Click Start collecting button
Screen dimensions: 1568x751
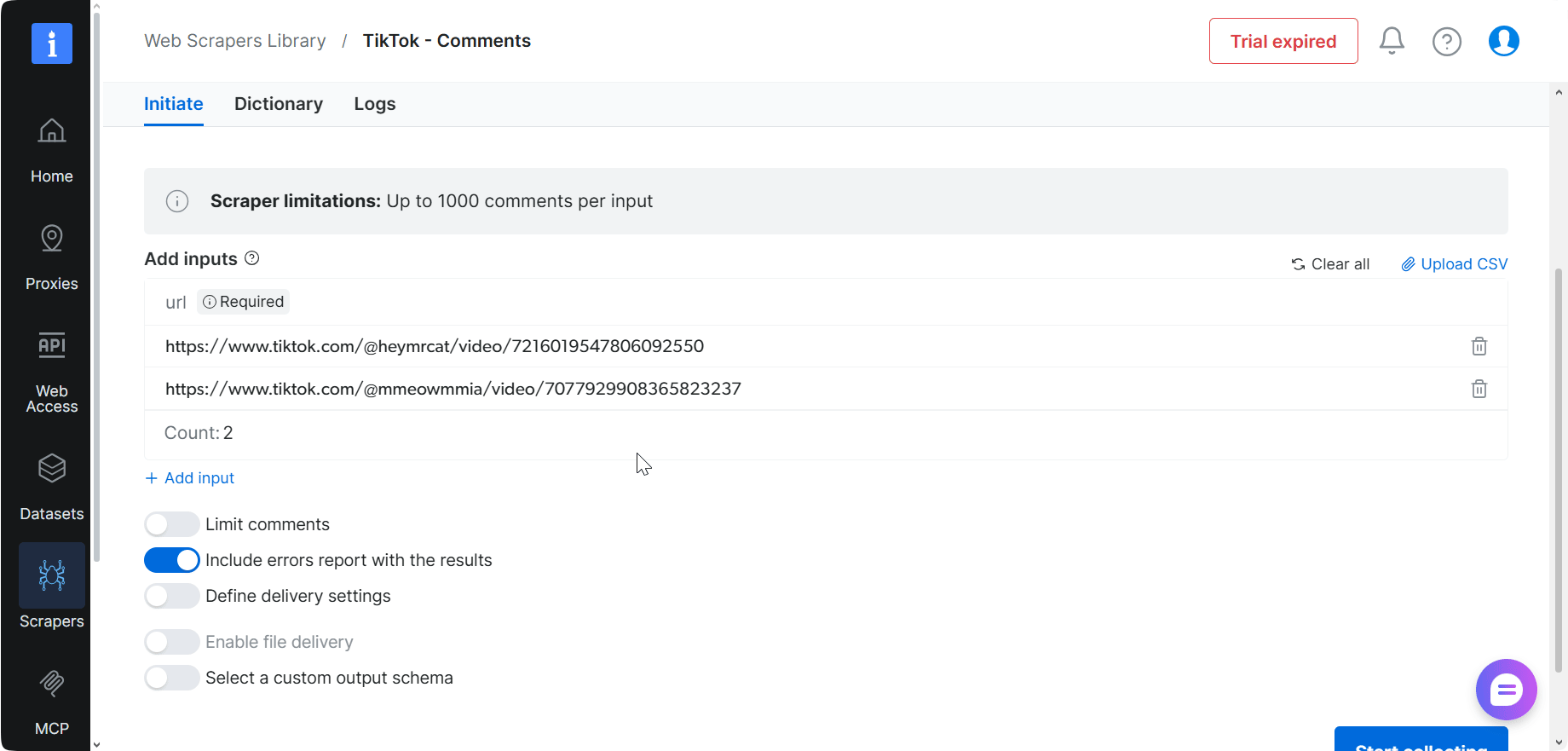point(1421,739)
